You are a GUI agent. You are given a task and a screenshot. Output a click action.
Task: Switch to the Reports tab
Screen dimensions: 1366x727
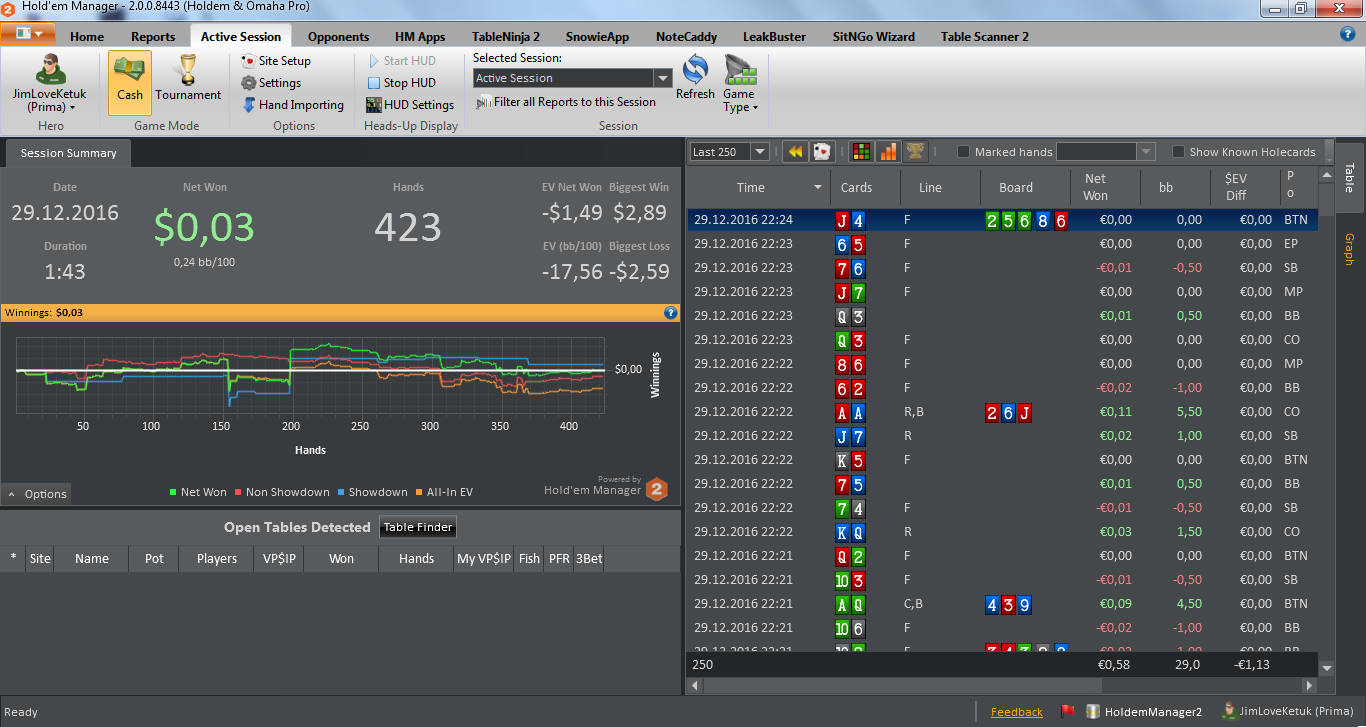point(153,36)
